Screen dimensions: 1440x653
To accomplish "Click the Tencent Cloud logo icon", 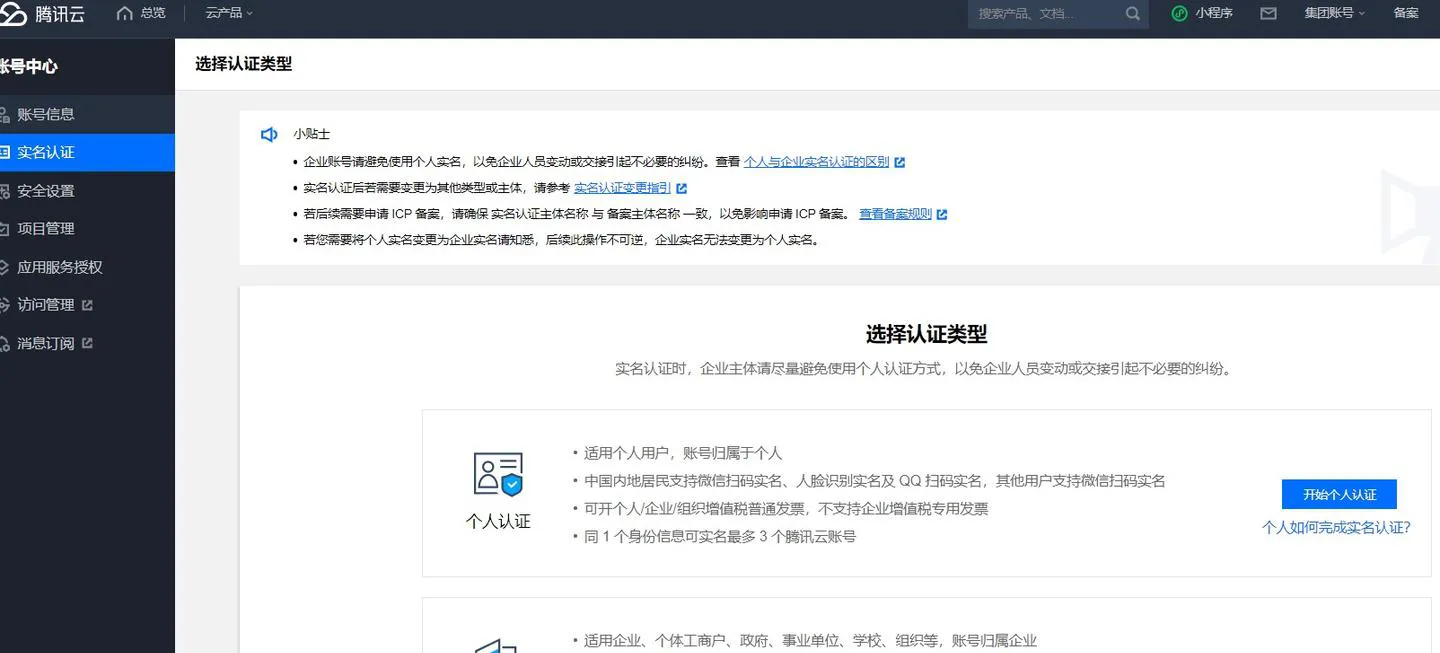I will tap(13, 14).
